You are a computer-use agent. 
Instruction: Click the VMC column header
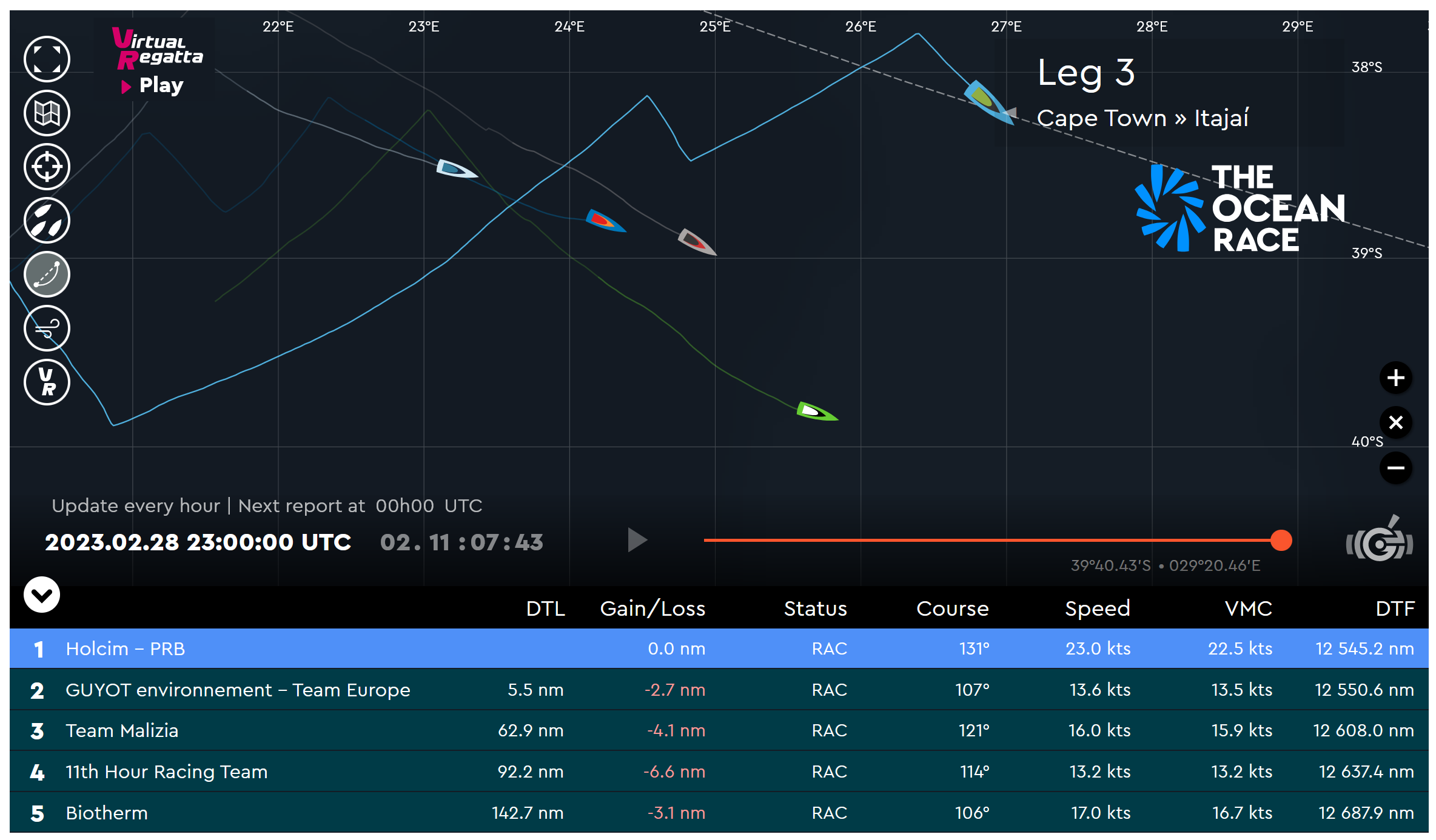(1248, 608)
